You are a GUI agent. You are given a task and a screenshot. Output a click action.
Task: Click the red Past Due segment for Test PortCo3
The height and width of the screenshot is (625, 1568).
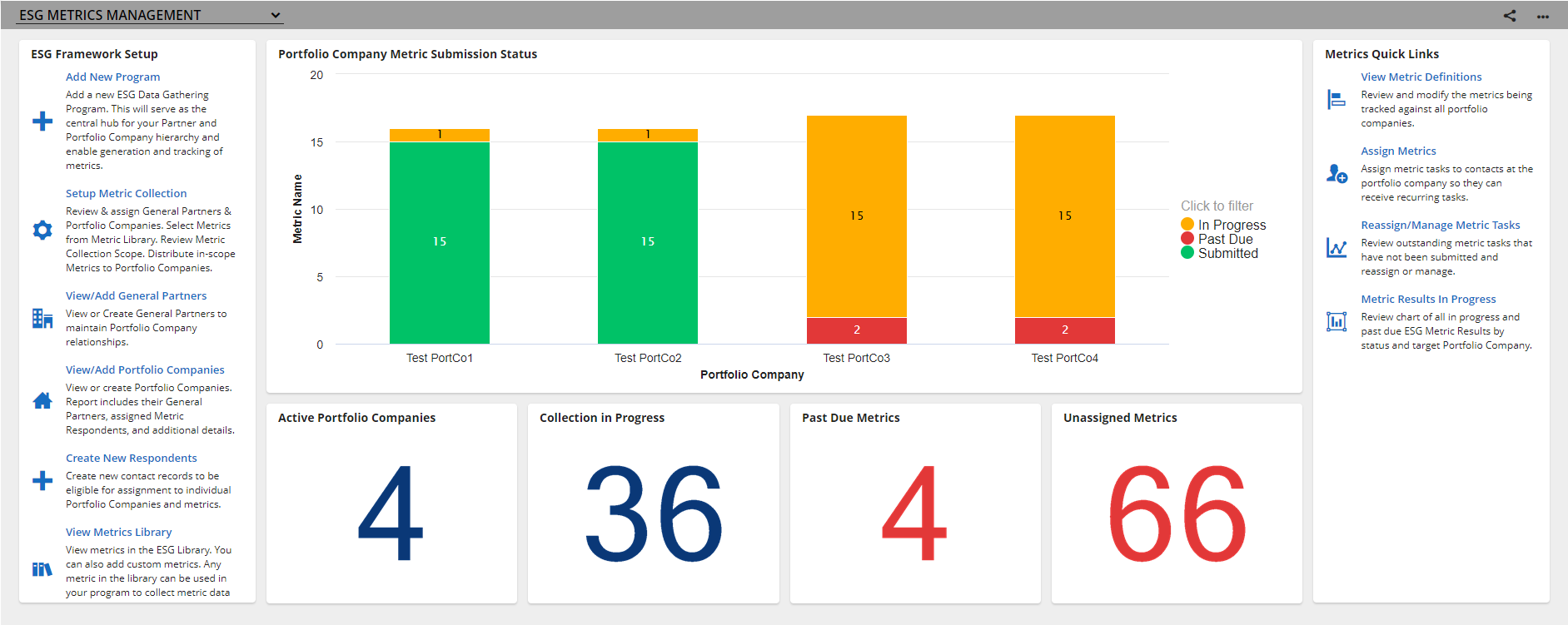click(857, 330)
